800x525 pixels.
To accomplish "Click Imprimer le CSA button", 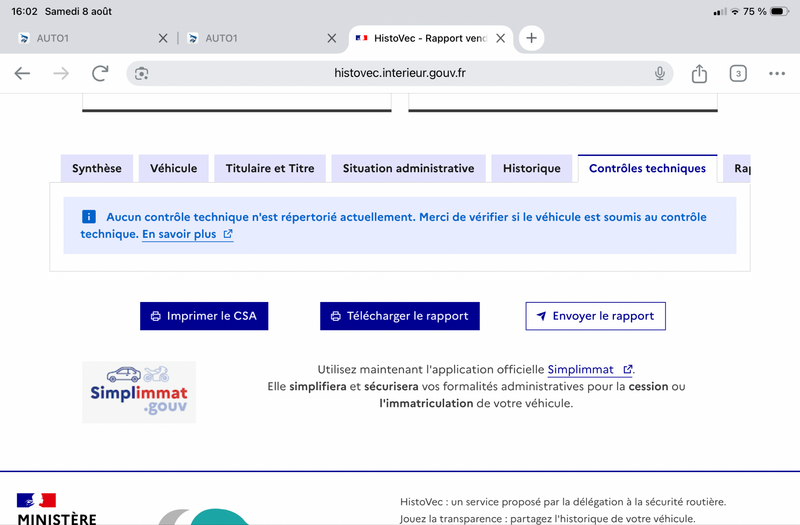I will (204, 316).
